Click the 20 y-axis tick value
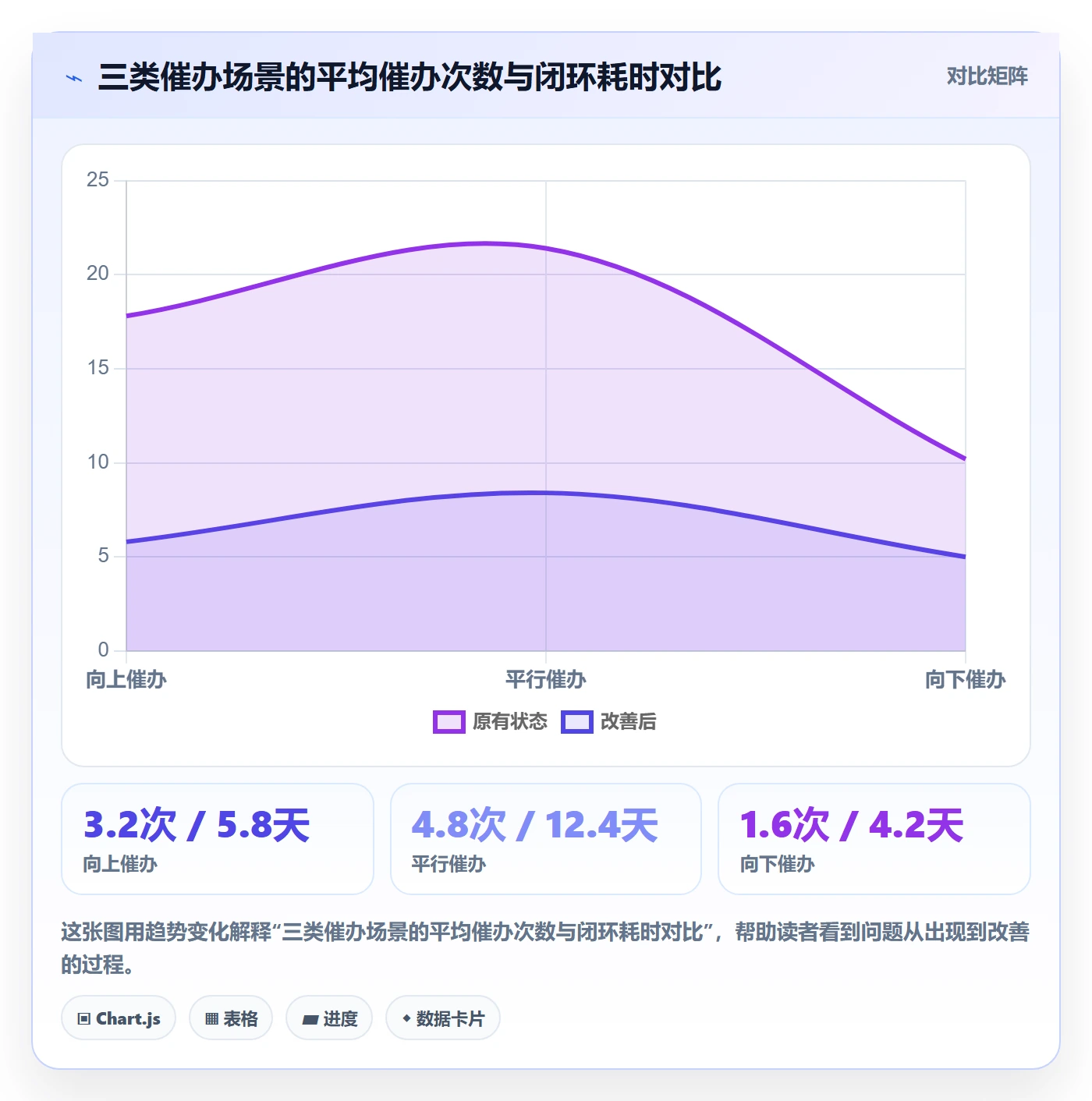Image resolution: width=1092 pixels, height=1101 pixels. pos(97,274)
